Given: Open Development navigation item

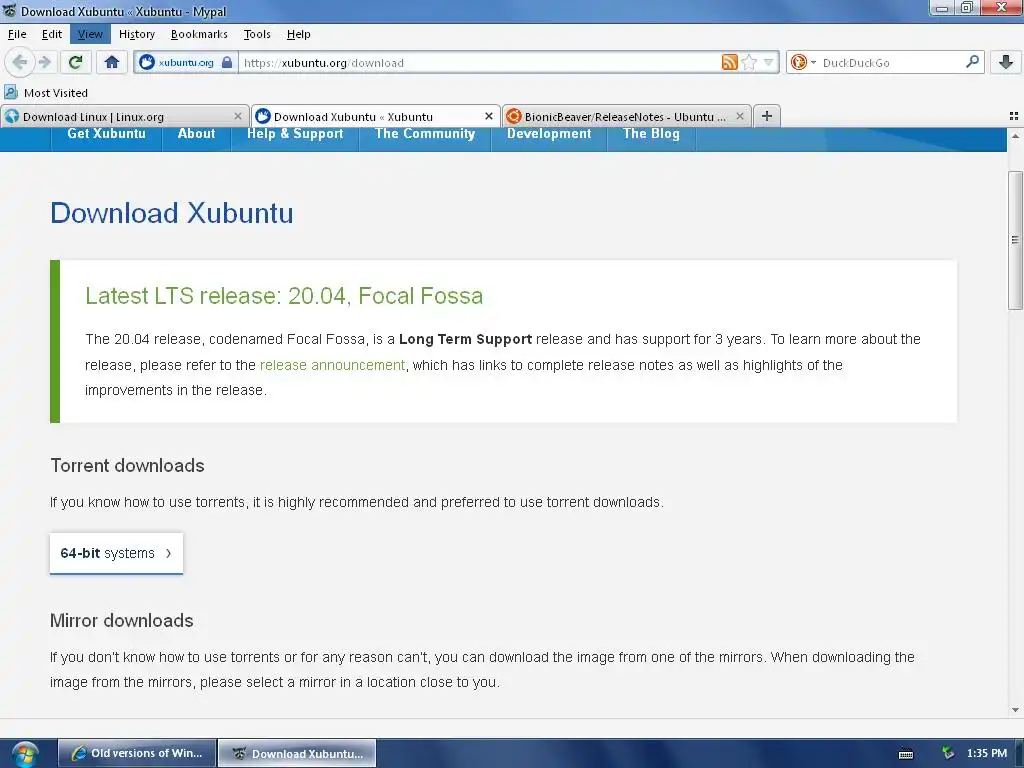Looking at the screenshot, I should coord(549,135).
